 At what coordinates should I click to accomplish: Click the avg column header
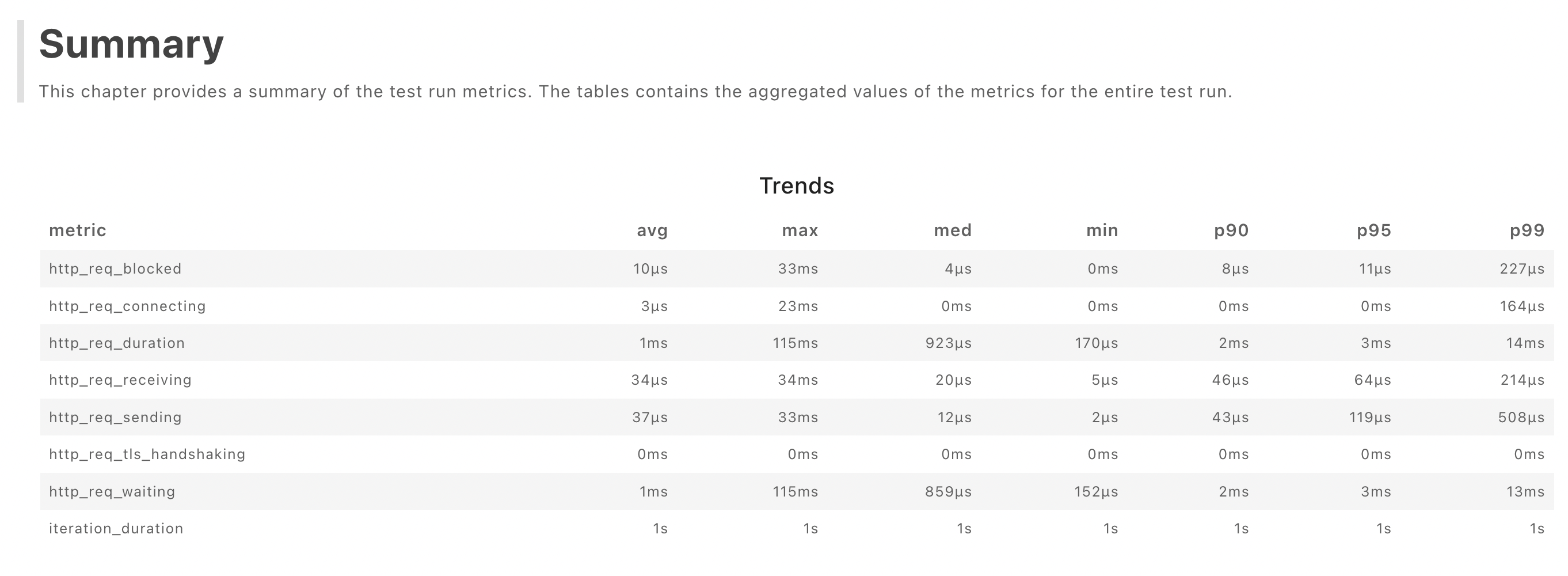(652, 231)
